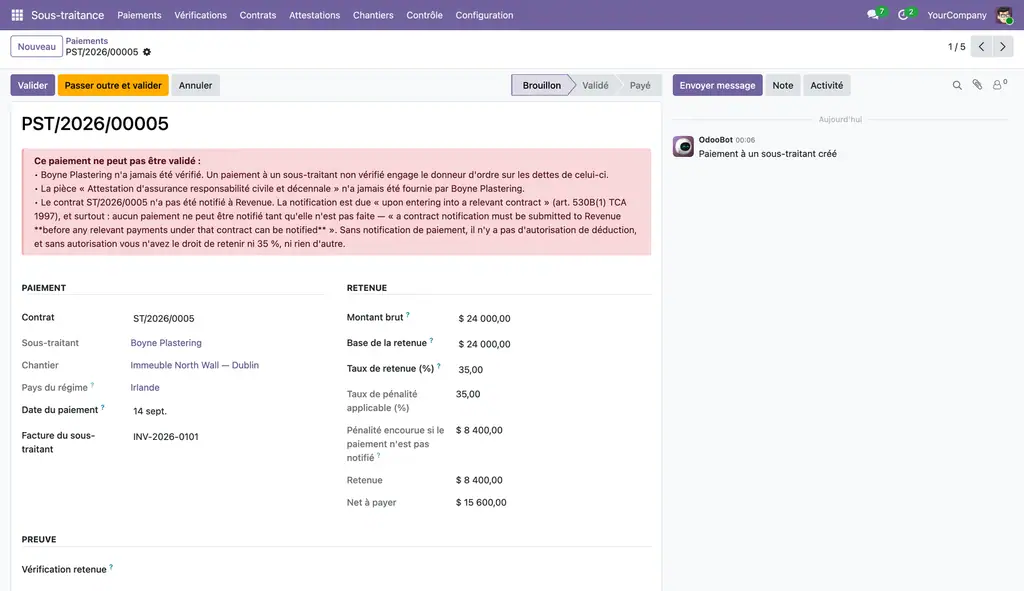Open the Paiements menu
Viewport: 1024px width, 591px height.
pos(139,15)
